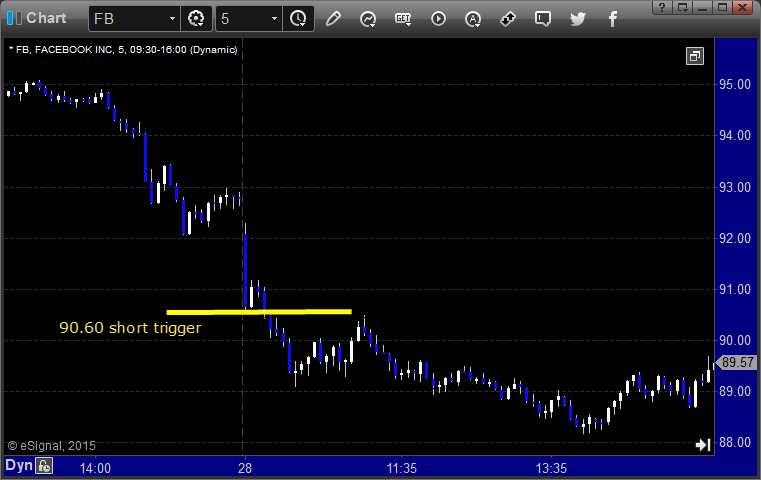Select the yellow trigger line
The image size is (761, 480).
(259, 312)
